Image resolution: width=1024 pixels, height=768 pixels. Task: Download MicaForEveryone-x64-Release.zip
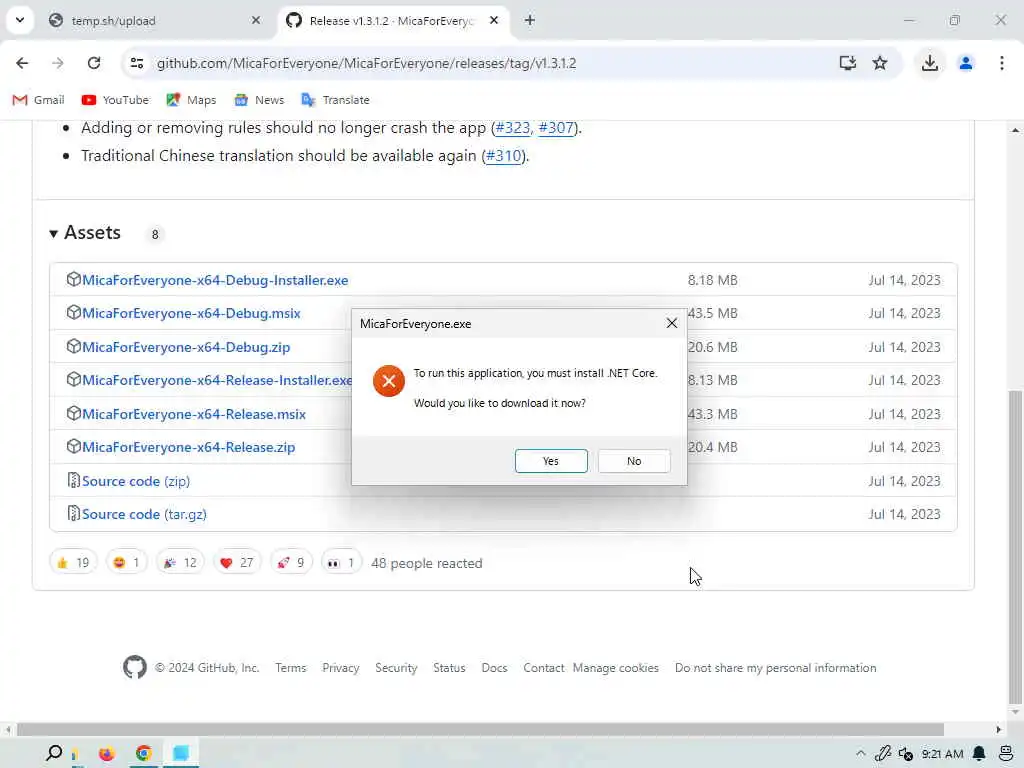pyautogui.click(x=189, y=447)
